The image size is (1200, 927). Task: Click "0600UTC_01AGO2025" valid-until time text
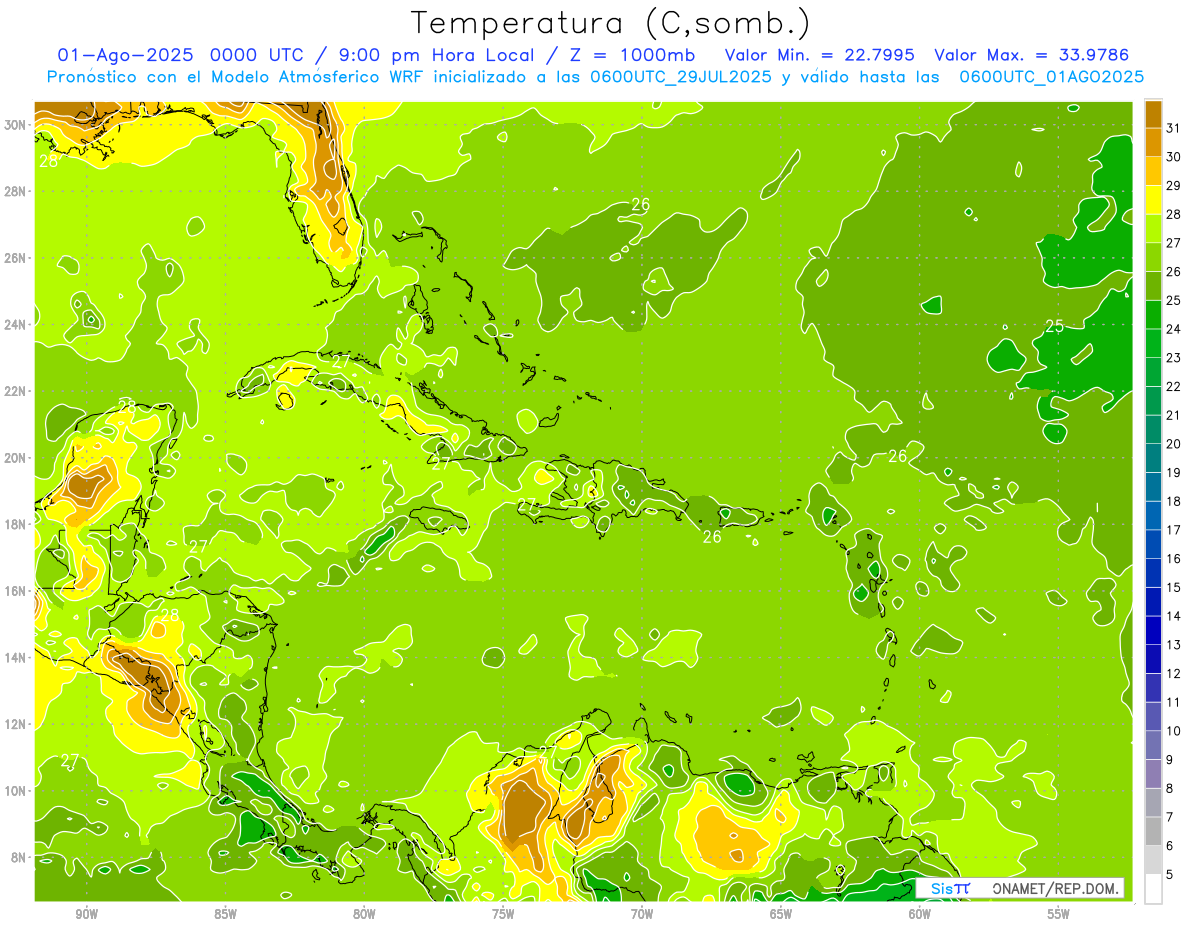[1052, 77]
